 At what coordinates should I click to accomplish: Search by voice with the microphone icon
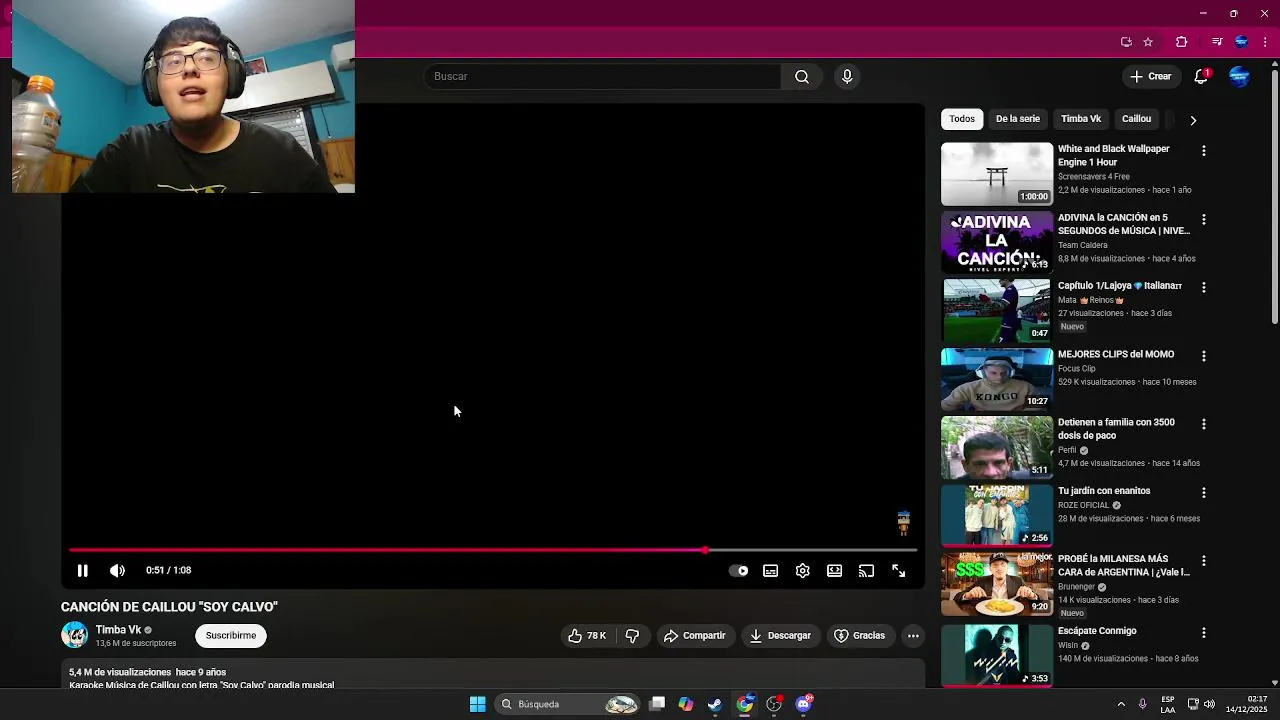point(847,76)
